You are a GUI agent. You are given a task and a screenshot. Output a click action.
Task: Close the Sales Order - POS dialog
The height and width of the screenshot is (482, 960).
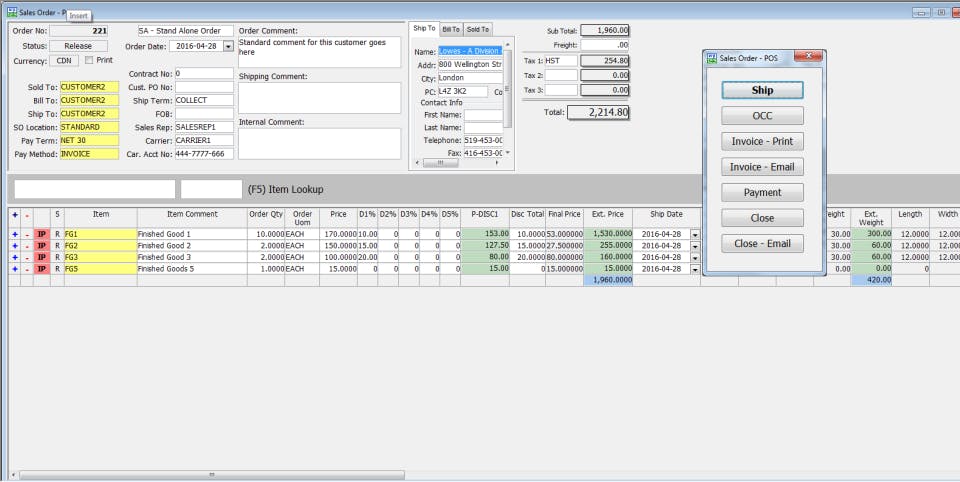(x=808, y=56)
